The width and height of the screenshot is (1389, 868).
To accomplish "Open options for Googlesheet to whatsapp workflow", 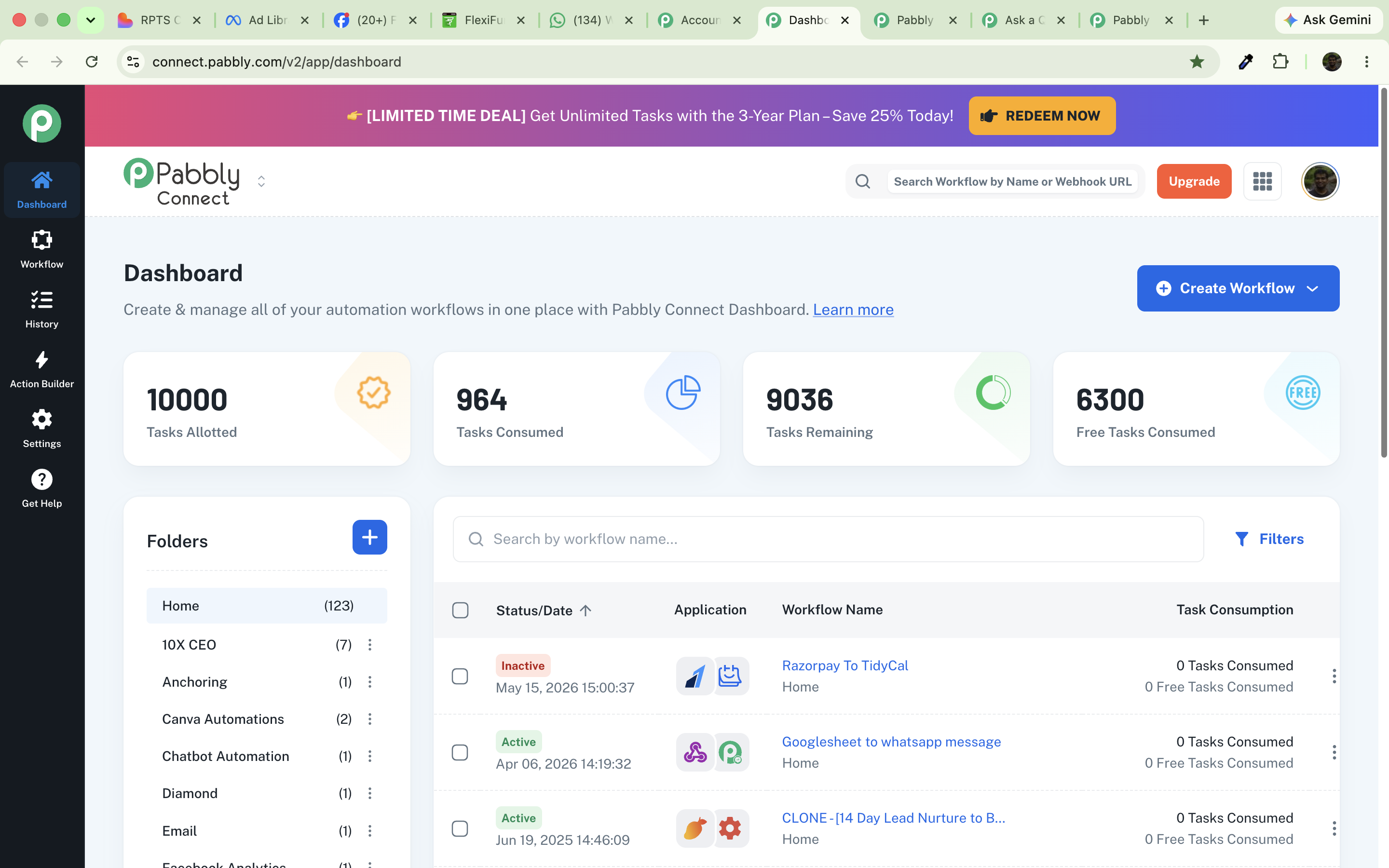I will click(x=1334, y=752).
